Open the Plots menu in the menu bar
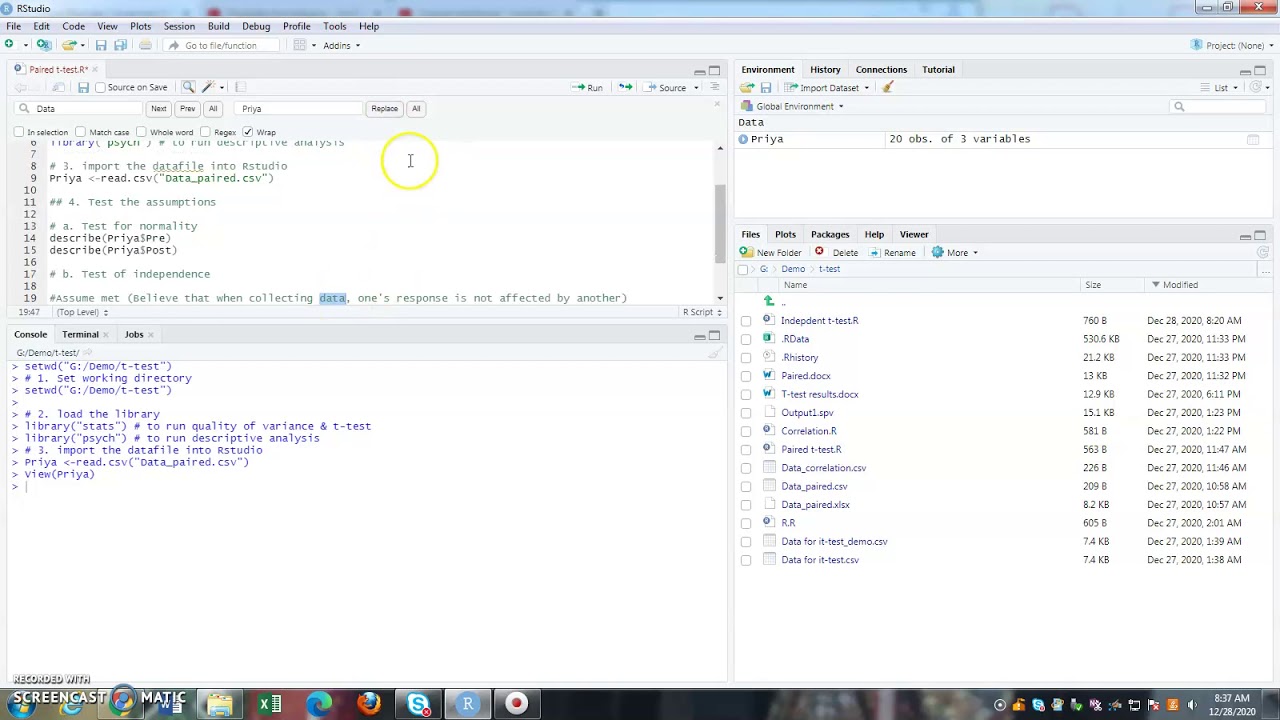Screen dimensions: 1280x720 click(140, 26)
